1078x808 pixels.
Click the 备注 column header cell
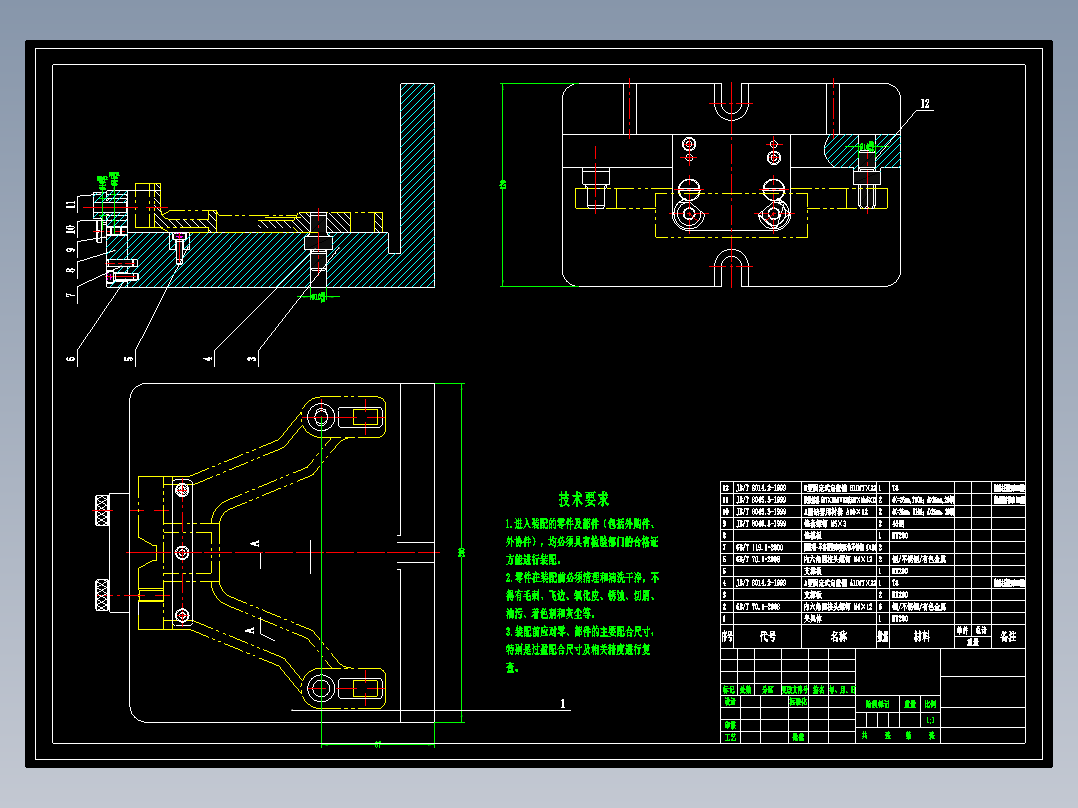[1008, 636]
